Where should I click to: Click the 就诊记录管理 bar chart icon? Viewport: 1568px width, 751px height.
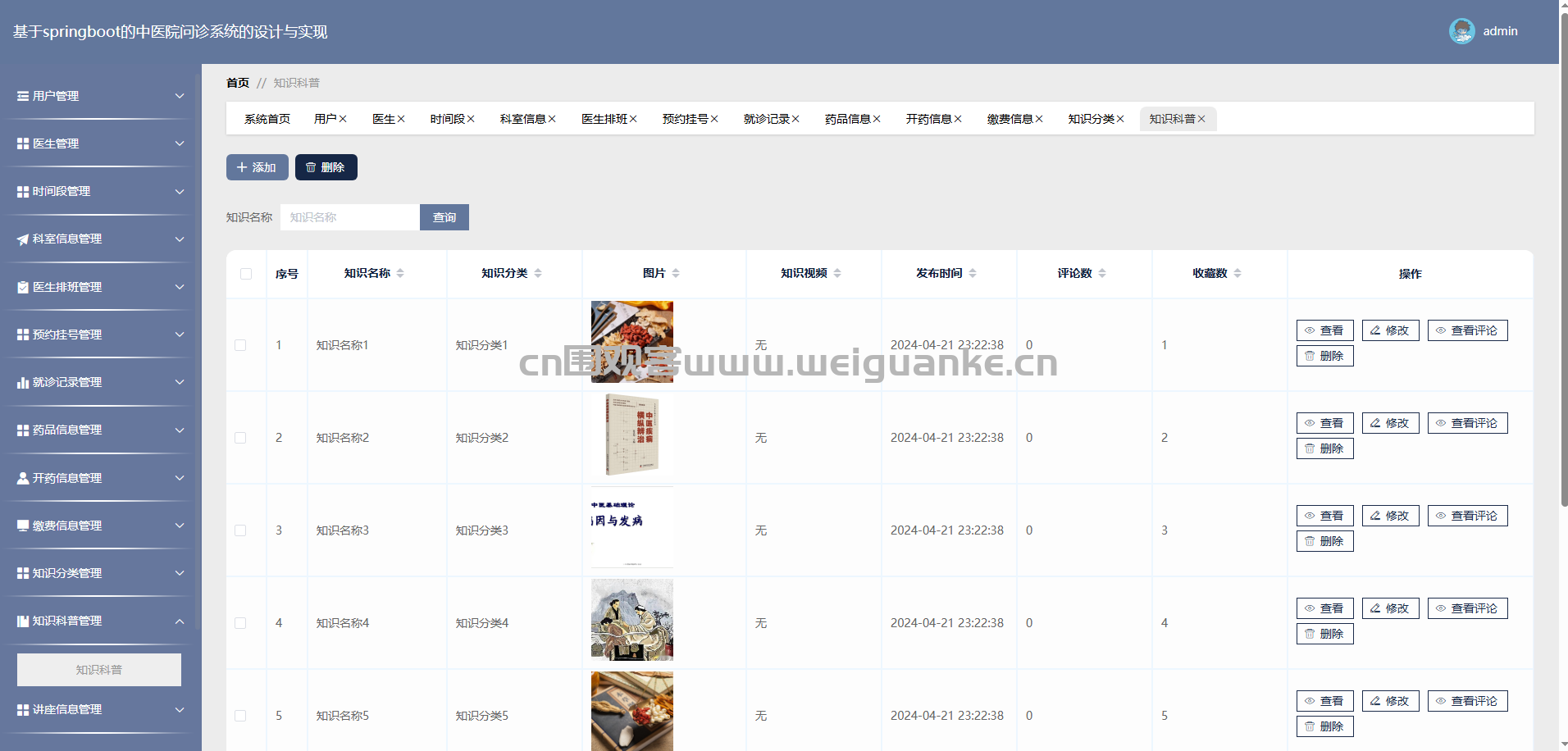click(23, 383)
